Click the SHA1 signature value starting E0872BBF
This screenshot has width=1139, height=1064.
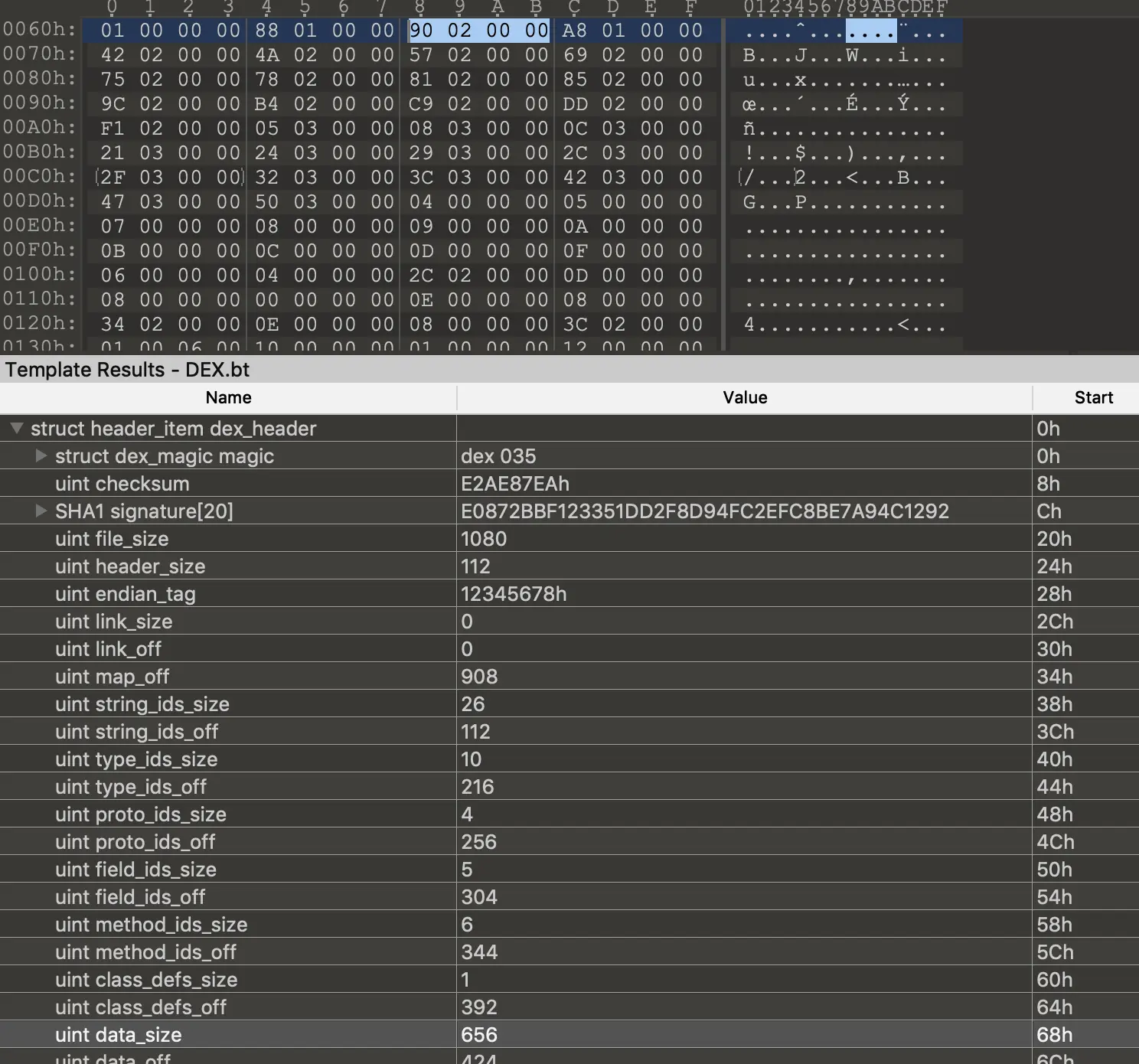click(x=705, y=511)
